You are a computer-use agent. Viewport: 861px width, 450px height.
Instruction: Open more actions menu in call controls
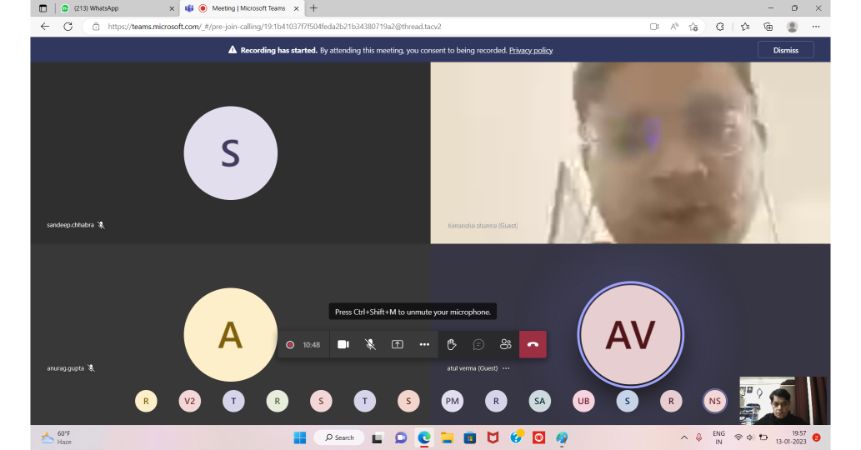coord(424,344)
